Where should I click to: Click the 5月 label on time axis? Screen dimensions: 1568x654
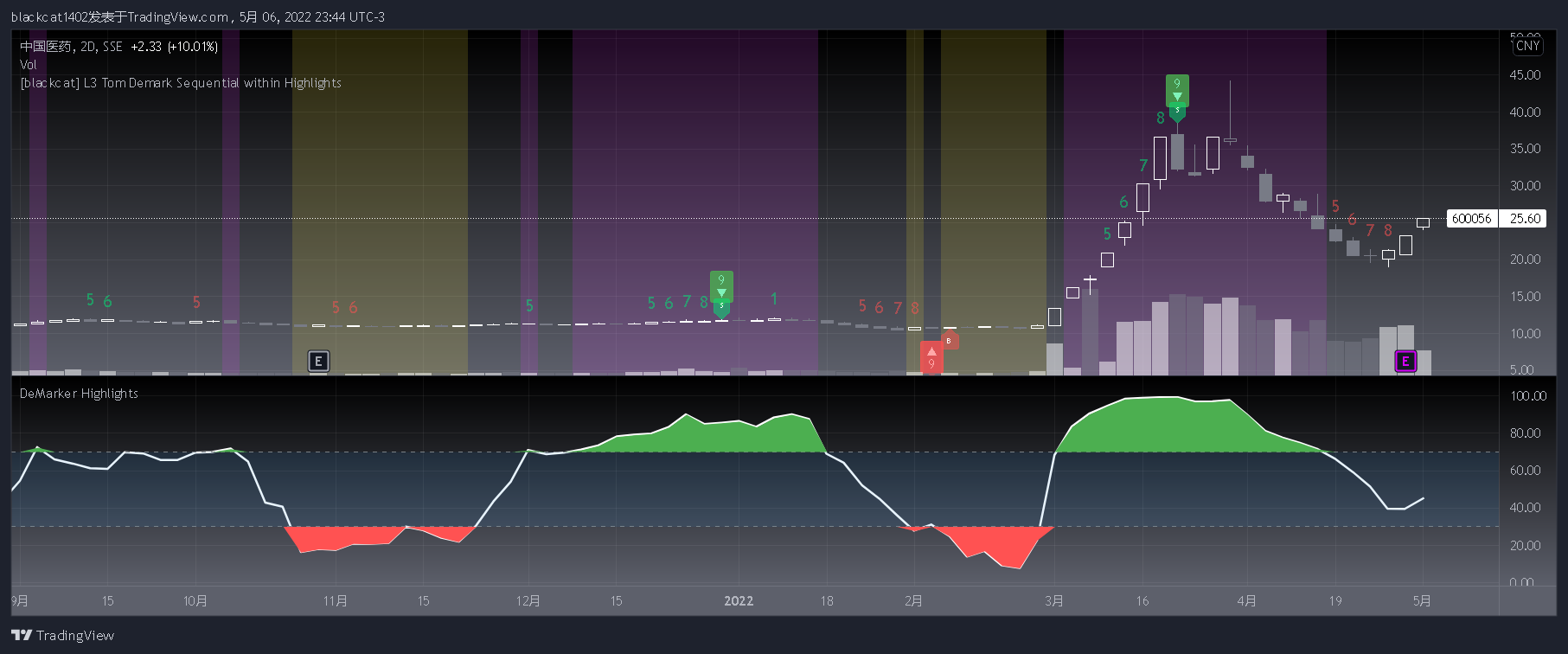click(1422, 601)
